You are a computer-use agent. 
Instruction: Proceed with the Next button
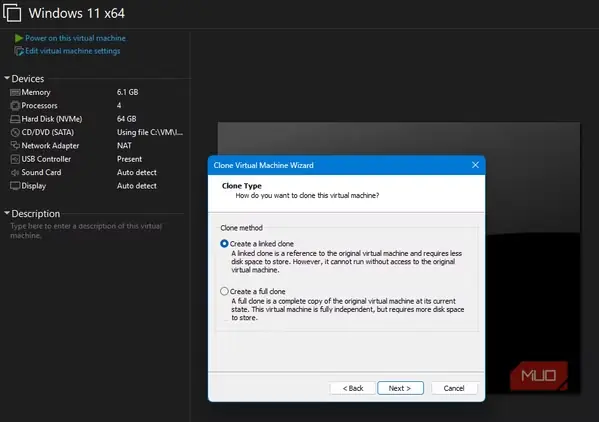coord(400,388)
